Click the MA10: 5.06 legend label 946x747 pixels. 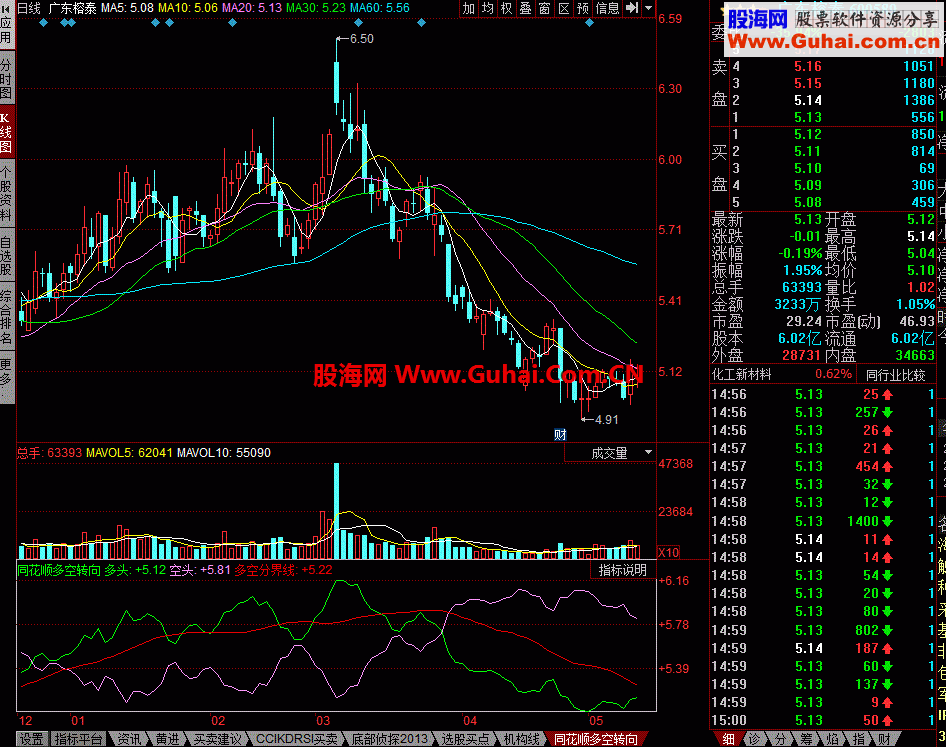(x=188, y=8)
